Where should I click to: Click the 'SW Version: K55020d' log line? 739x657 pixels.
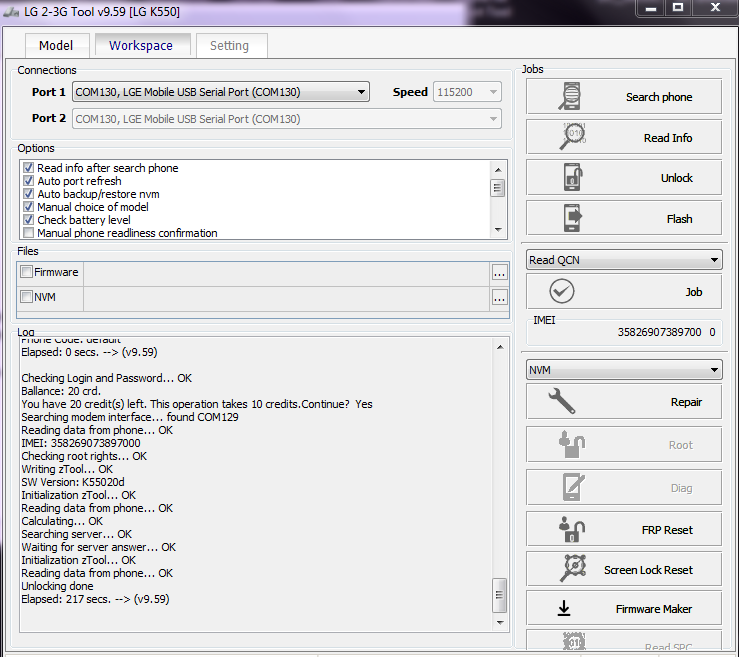pyautogui.click(x=73, y=482)
